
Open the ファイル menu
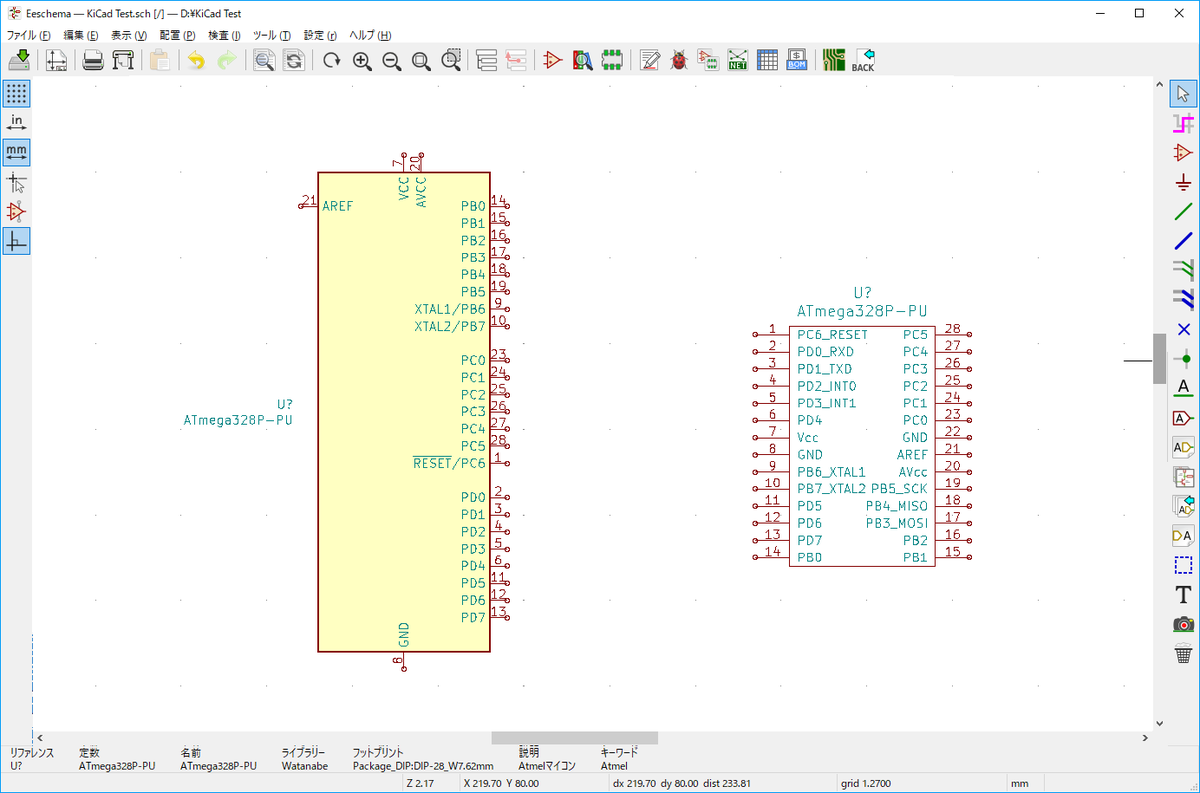[x=28, y=35]
